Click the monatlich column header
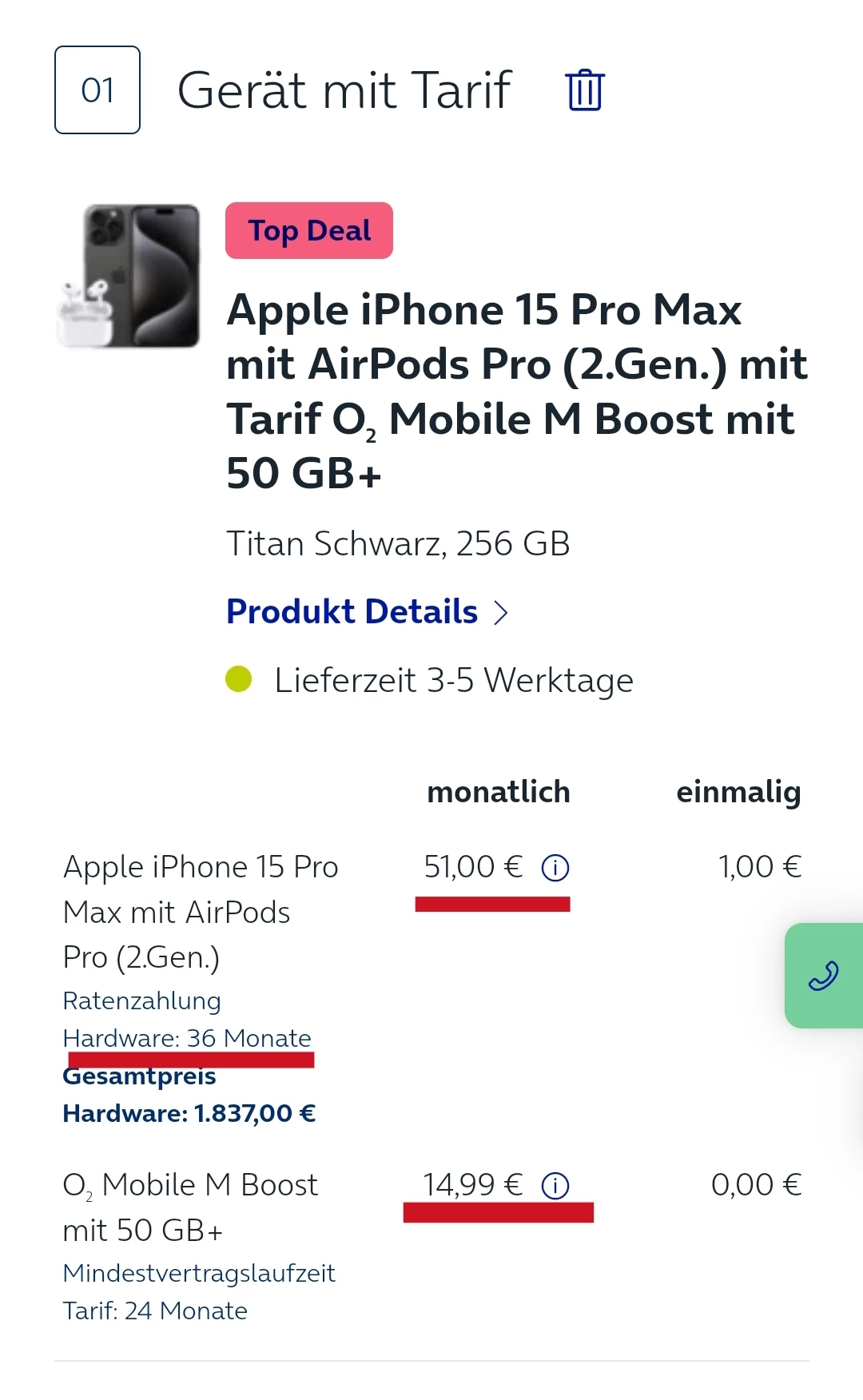The image size is (863, 1400). pyautogui.click(x=499, y=792)
